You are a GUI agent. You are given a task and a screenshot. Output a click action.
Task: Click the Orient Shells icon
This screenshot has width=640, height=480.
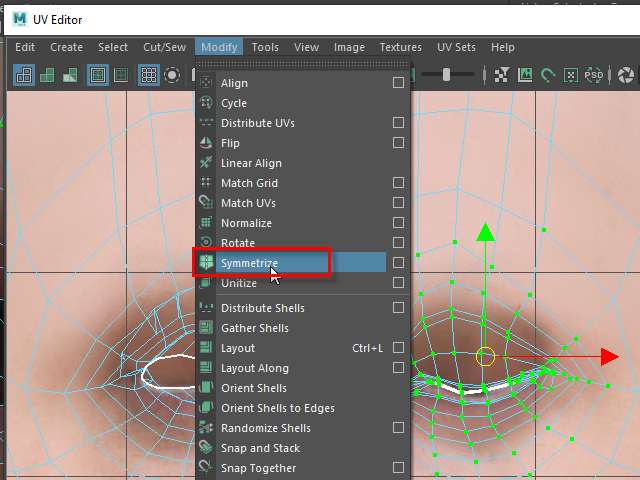tap(206, 388)
